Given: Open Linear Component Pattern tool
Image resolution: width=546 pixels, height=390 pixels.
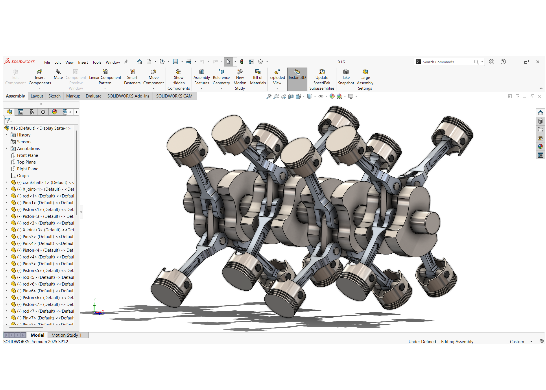Looking at the screenshot, I should click(105, 77).
